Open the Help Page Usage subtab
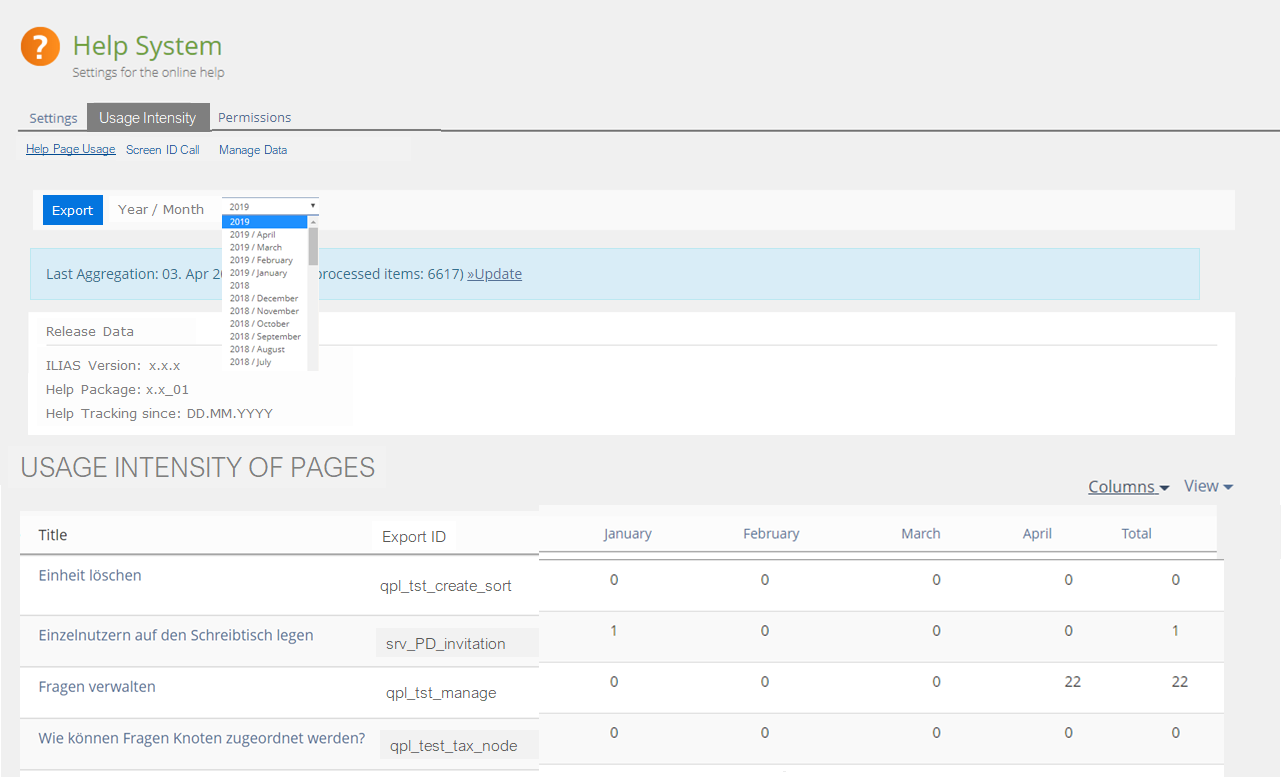Image resolution: width=1281 pixels, height=778 pixels. point(70,150)
